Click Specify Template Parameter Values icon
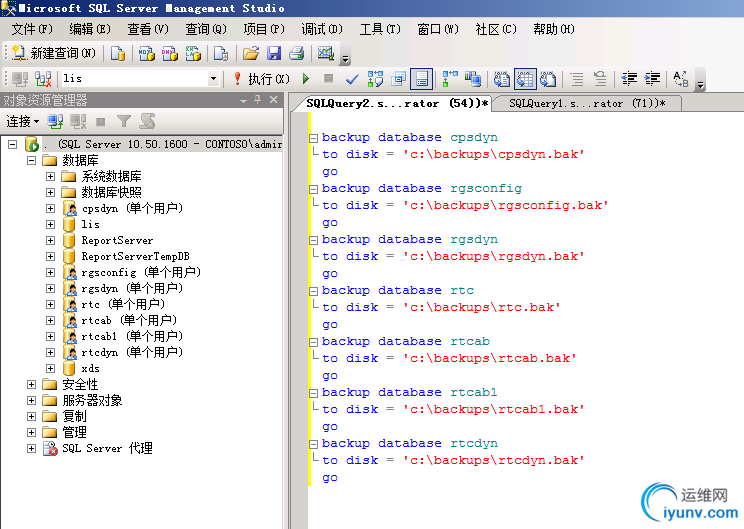 (x=680, y=79)
